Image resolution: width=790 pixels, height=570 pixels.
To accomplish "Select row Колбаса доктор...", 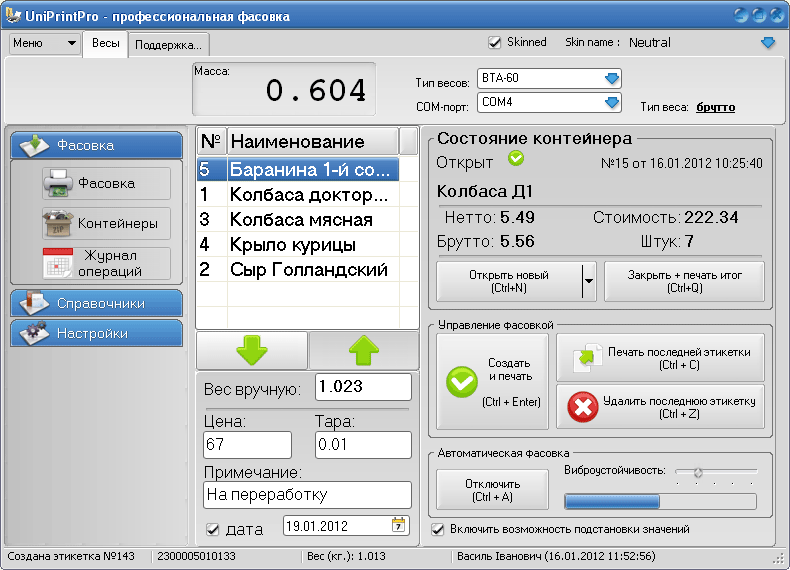I will pyautogui.click(x=298, y=195).
